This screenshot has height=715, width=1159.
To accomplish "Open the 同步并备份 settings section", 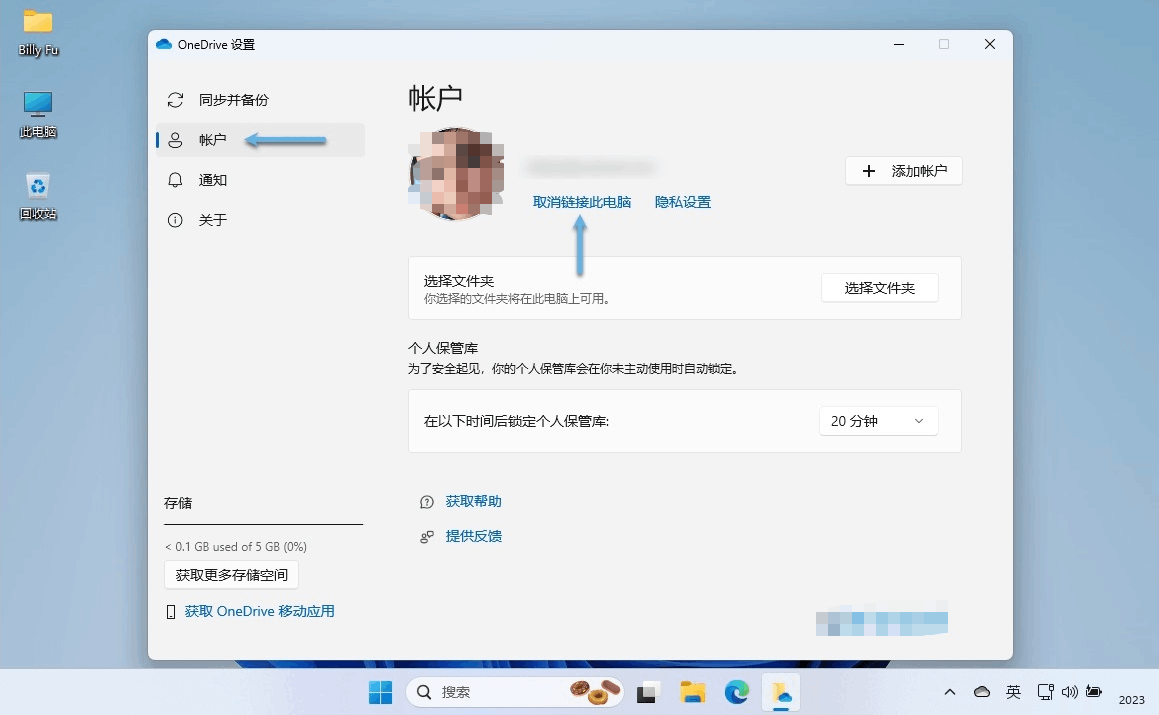I will point(260,100).
